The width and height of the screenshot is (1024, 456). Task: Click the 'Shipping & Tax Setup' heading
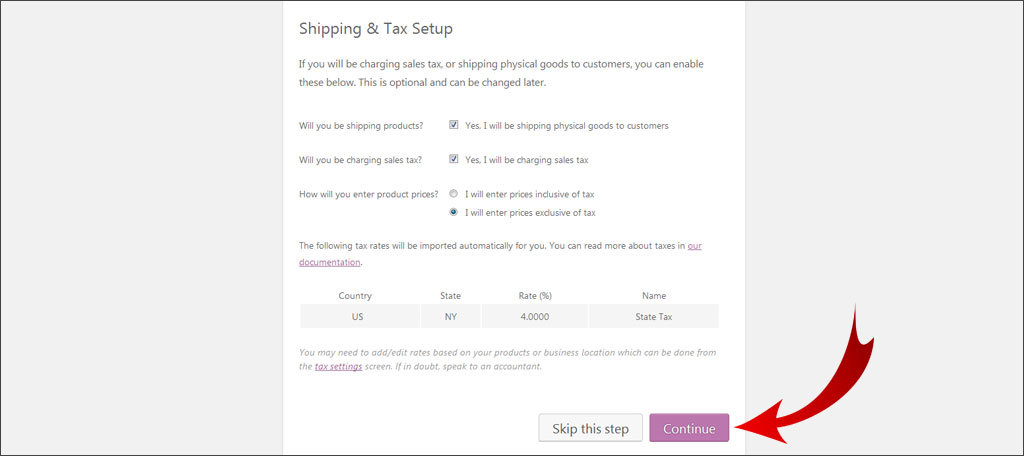click(x=376, y=29)
